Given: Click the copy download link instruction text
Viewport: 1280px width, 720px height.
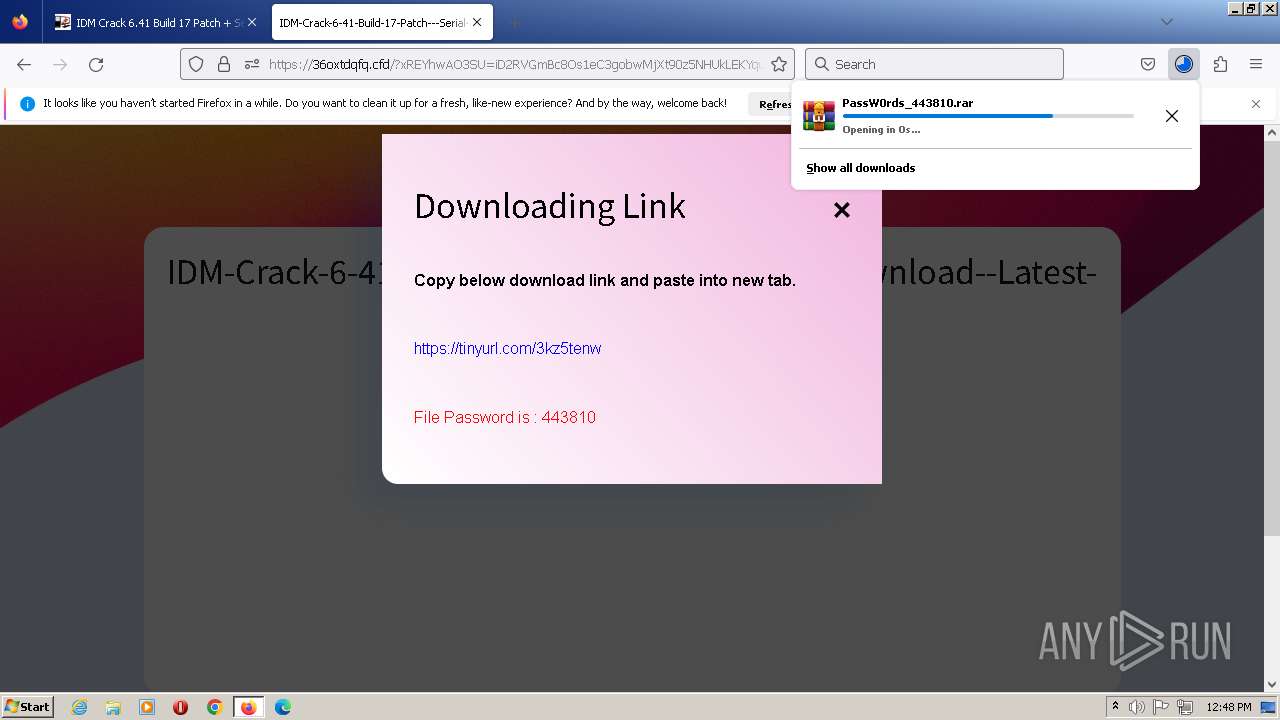Looking at the screenshot, I should [x=605, y=280].
